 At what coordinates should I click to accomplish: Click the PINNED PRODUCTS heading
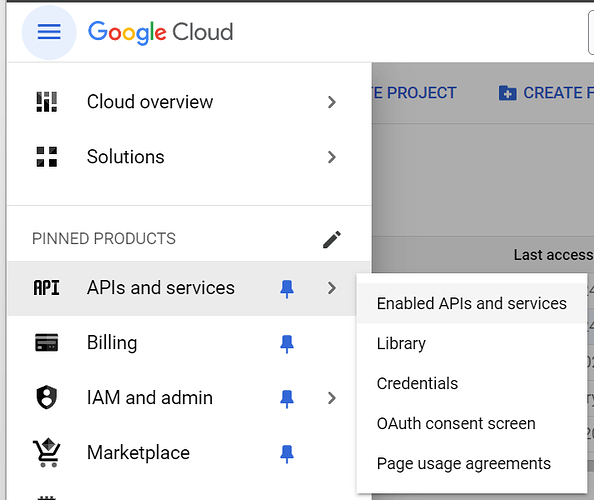[x=104, y=239]
